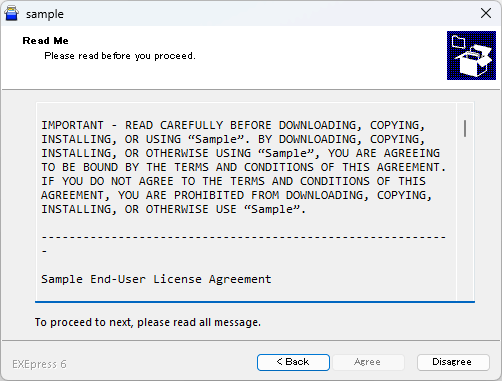This screenshot has height=381, width=502.
Task: Click the IMPORTANT paragraph first line
Action: 233,125
